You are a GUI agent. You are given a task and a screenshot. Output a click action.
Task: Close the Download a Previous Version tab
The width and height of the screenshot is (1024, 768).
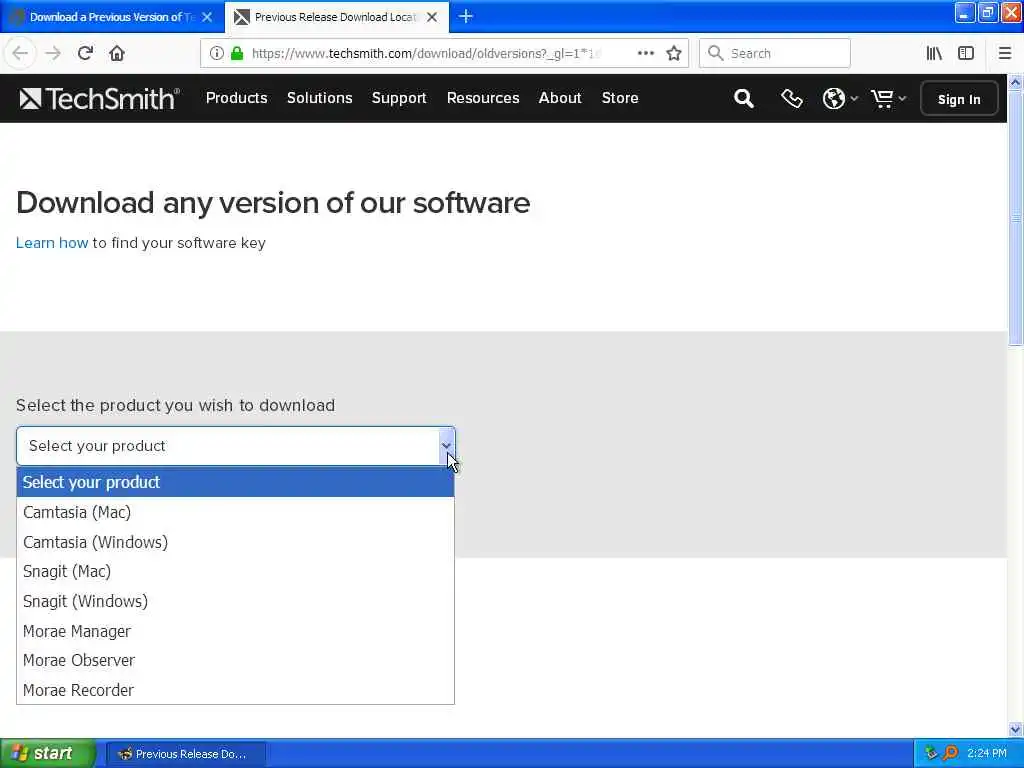(x=207, y=17)
